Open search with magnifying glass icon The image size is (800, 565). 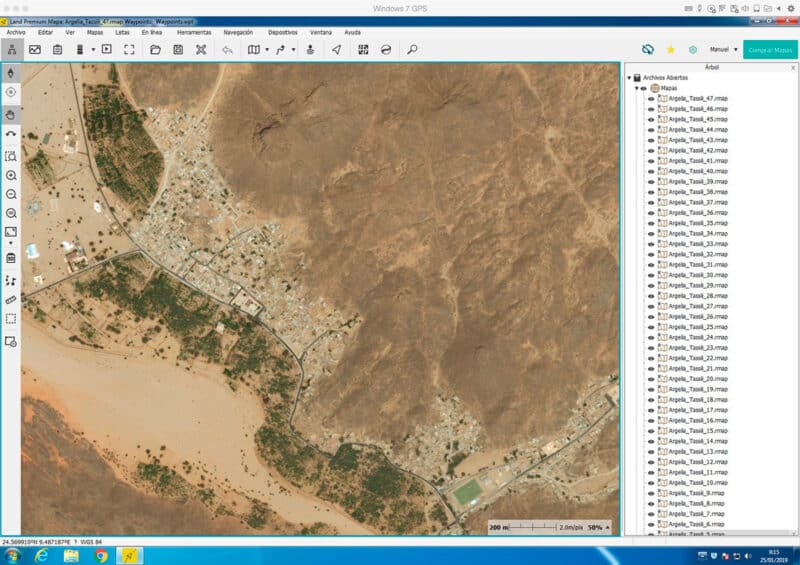[412, 50]
